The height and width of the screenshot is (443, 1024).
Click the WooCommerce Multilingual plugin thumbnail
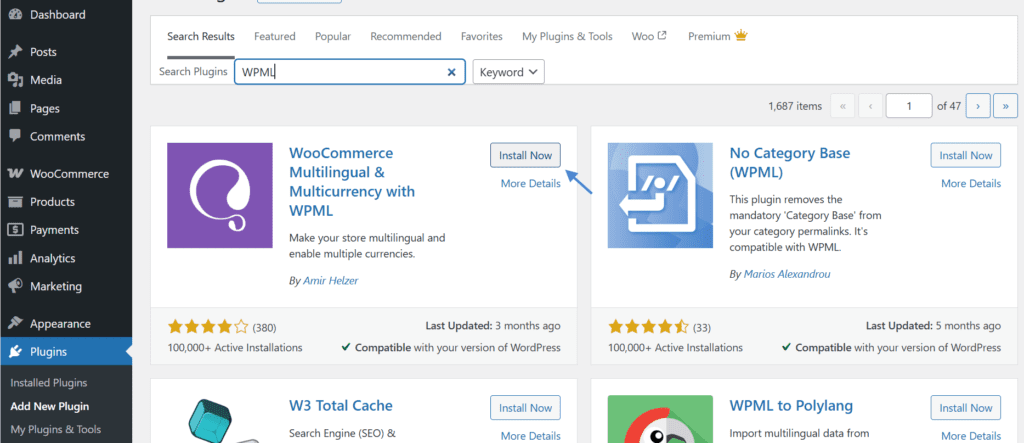coord(220,195)
